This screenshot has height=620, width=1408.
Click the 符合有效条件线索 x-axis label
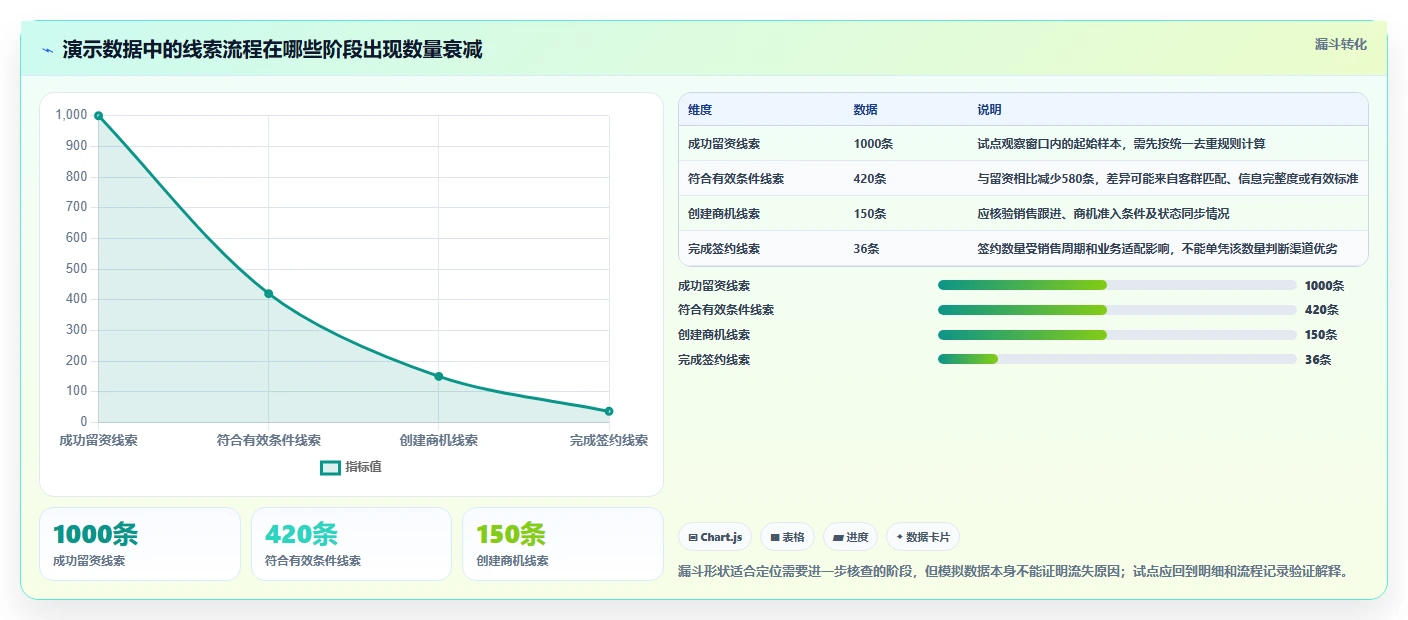tap(268, 440)
